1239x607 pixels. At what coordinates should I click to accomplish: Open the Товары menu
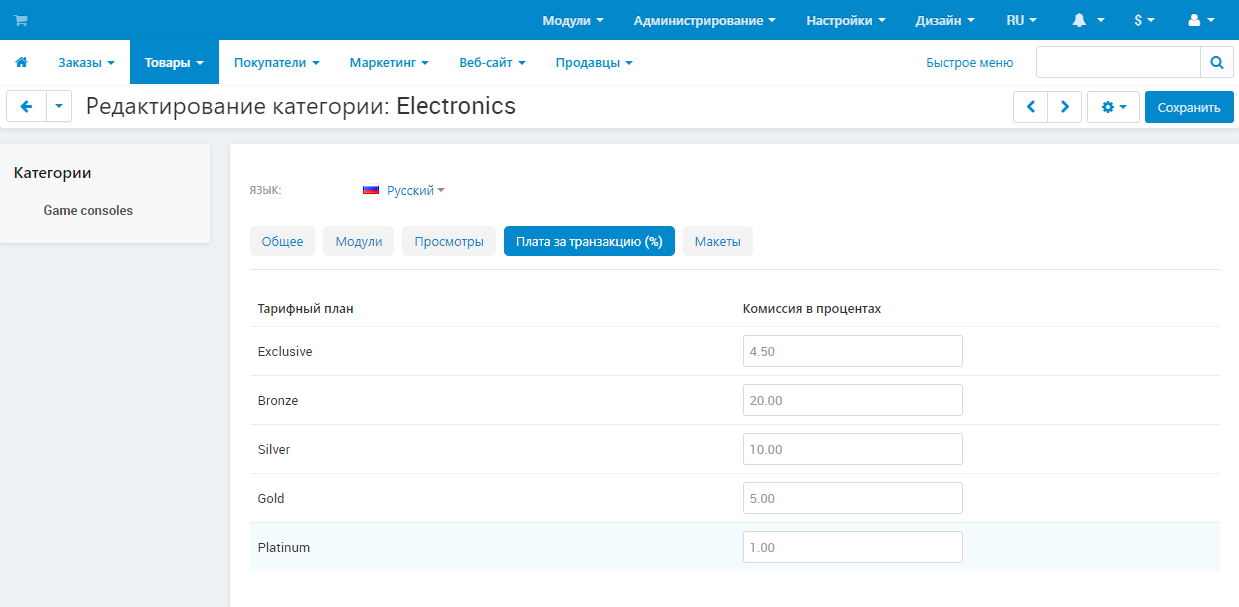pyautogui.click(x=174, y=62)
